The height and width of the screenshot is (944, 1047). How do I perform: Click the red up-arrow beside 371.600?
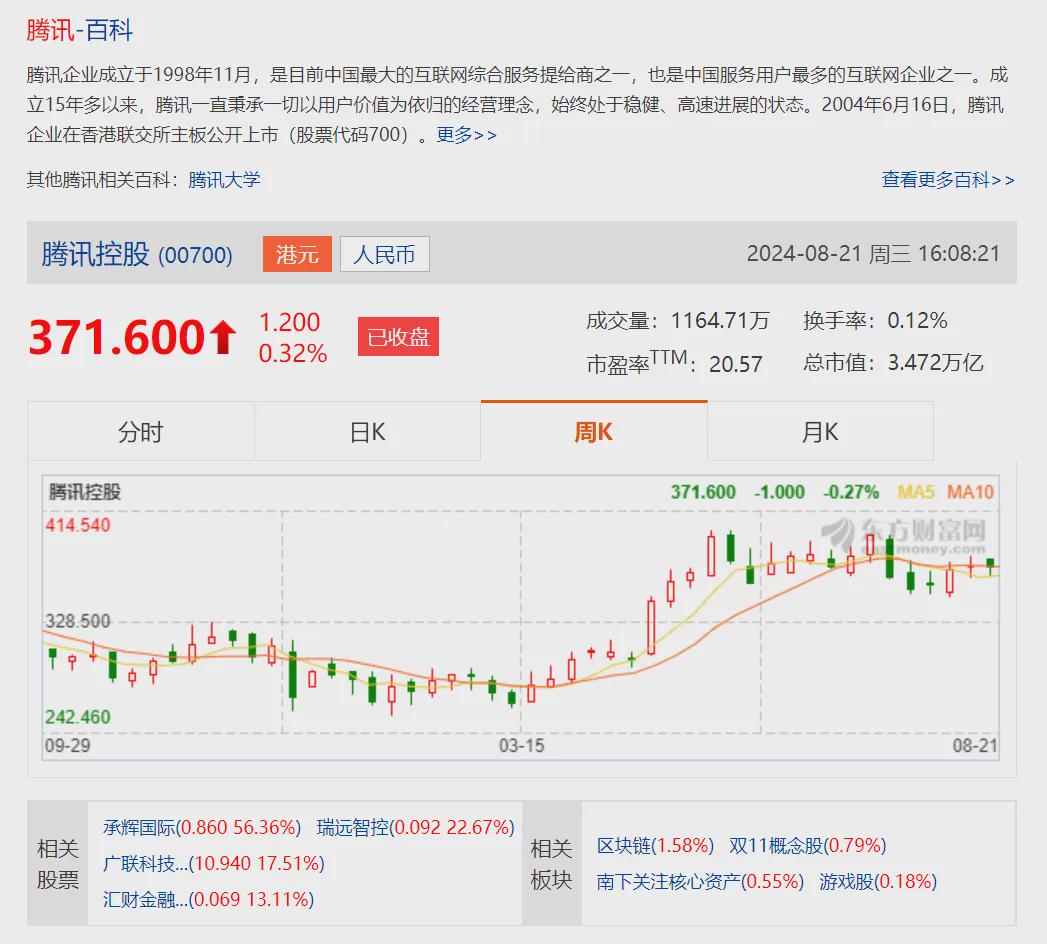point(223,337)
